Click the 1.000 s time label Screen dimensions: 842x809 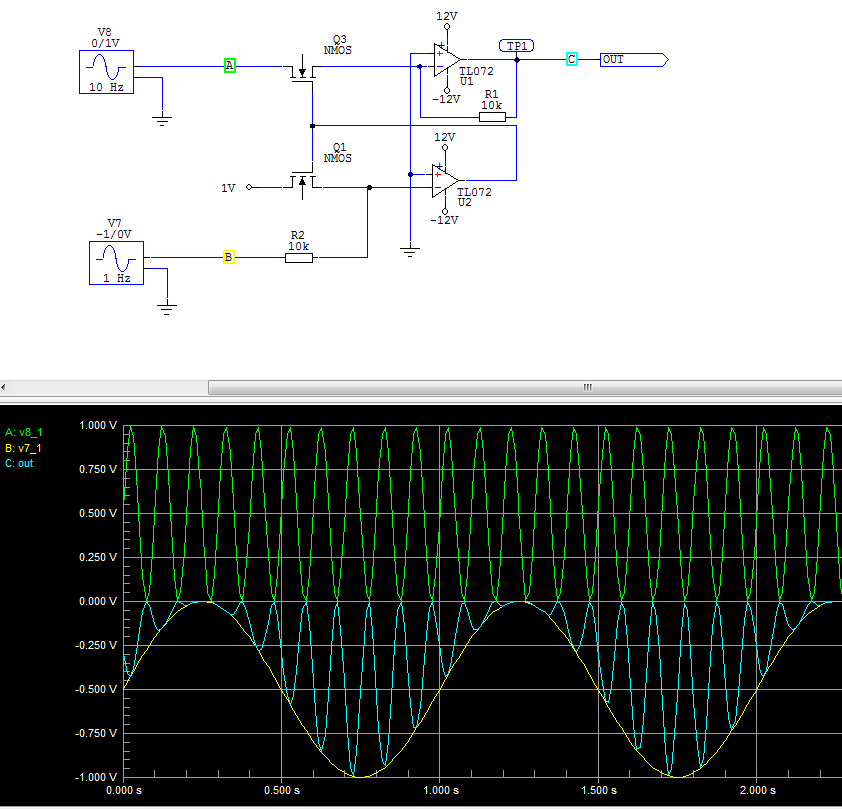(441, 790)
